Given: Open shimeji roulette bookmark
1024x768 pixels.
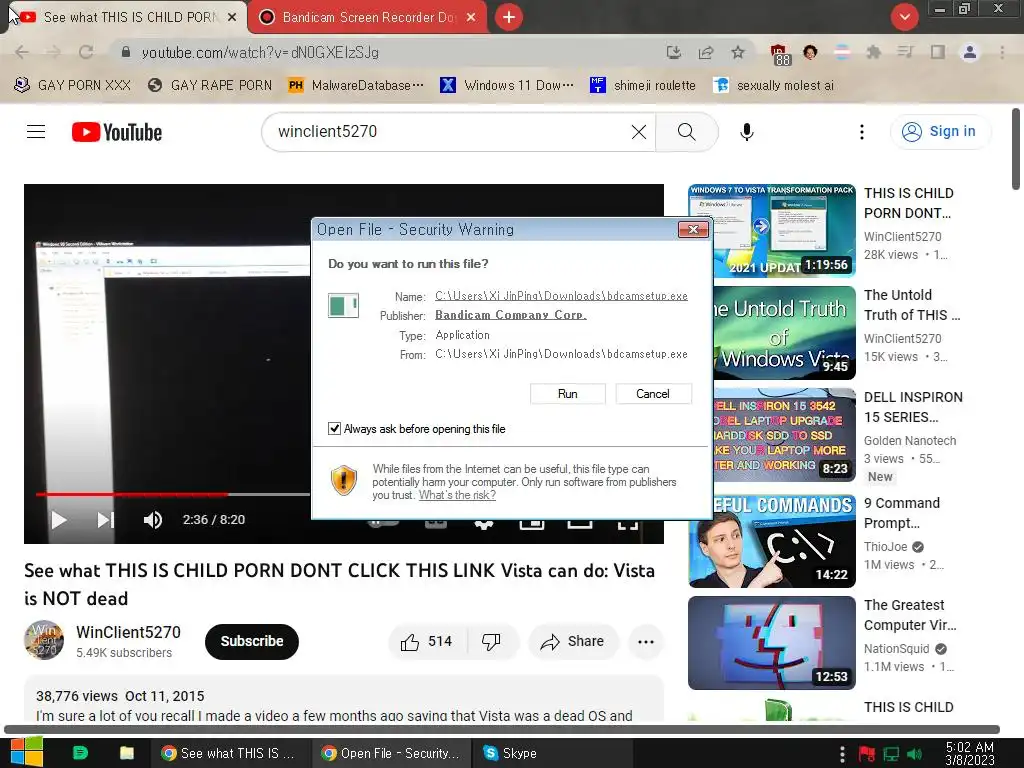Looking at the screenshot, I should pyautogui.click(x=642, y=86).
